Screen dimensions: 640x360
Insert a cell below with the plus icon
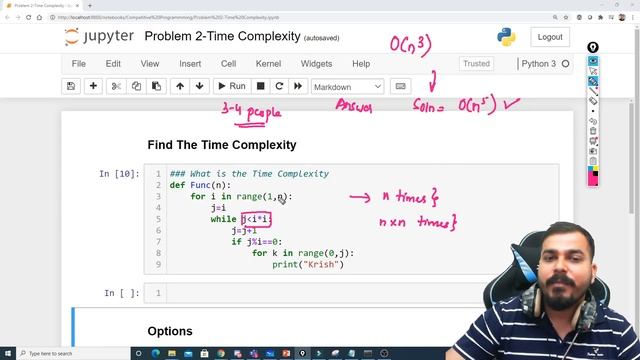pos(93,86)
